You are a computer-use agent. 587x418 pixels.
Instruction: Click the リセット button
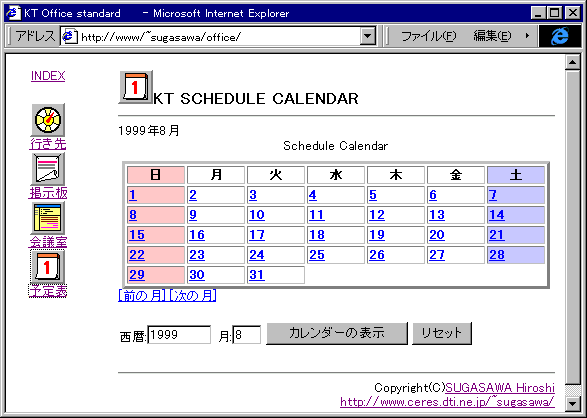pyautogui.click(x=442, y=333)
